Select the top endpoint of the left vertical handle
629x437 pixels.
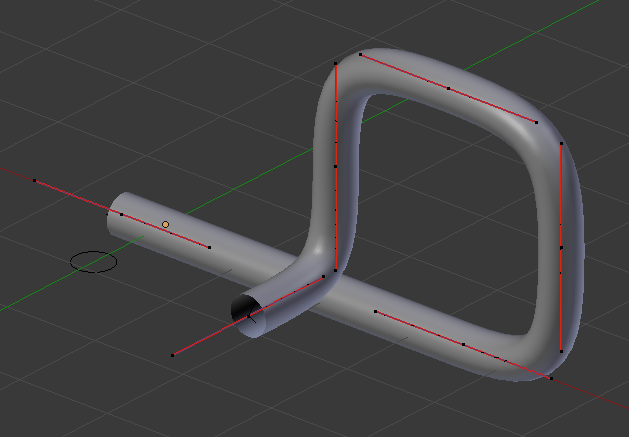click(336, 63)
